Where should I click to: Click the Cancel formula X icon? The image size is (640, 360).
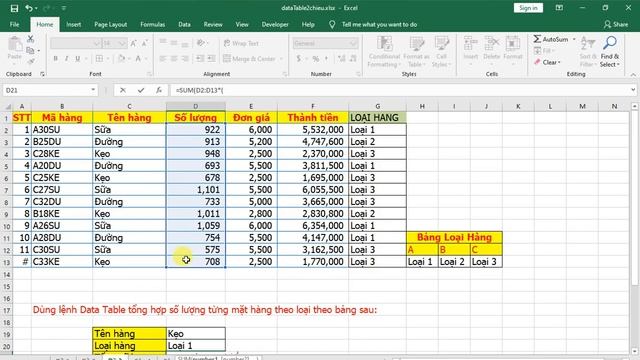(x=123, y=90)
